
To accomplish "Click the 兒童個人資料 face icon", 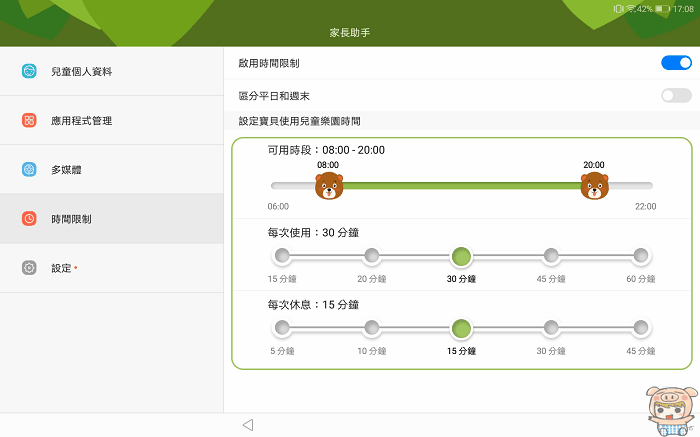I will pyautogui.click(x=30, y=72).
